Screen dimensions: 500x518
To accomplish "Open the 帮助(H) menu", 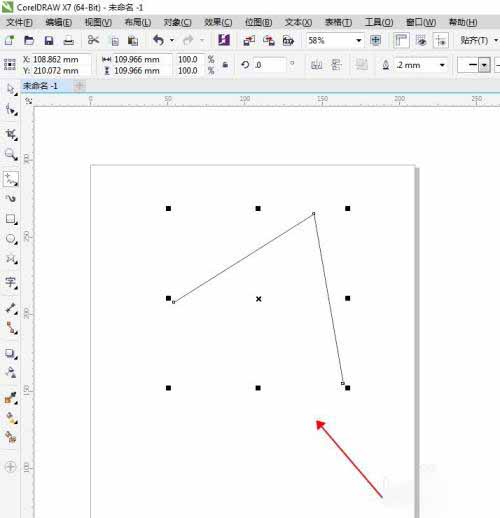I will (x=463, y=22).
